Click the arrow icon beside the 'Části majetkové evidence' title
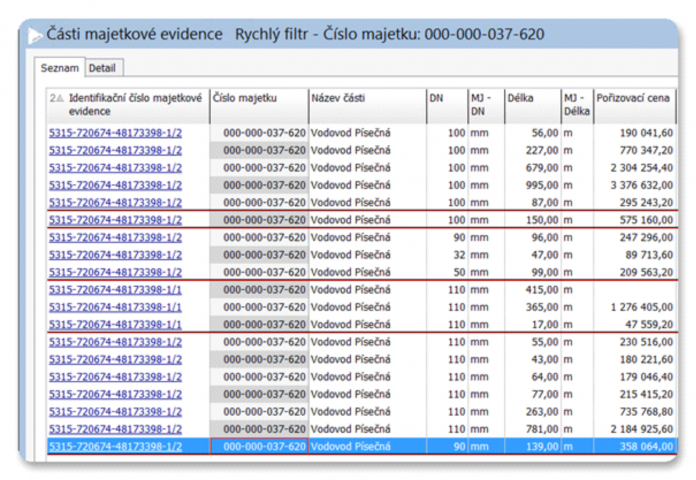 pyautogui.click(x=35, y=36)
